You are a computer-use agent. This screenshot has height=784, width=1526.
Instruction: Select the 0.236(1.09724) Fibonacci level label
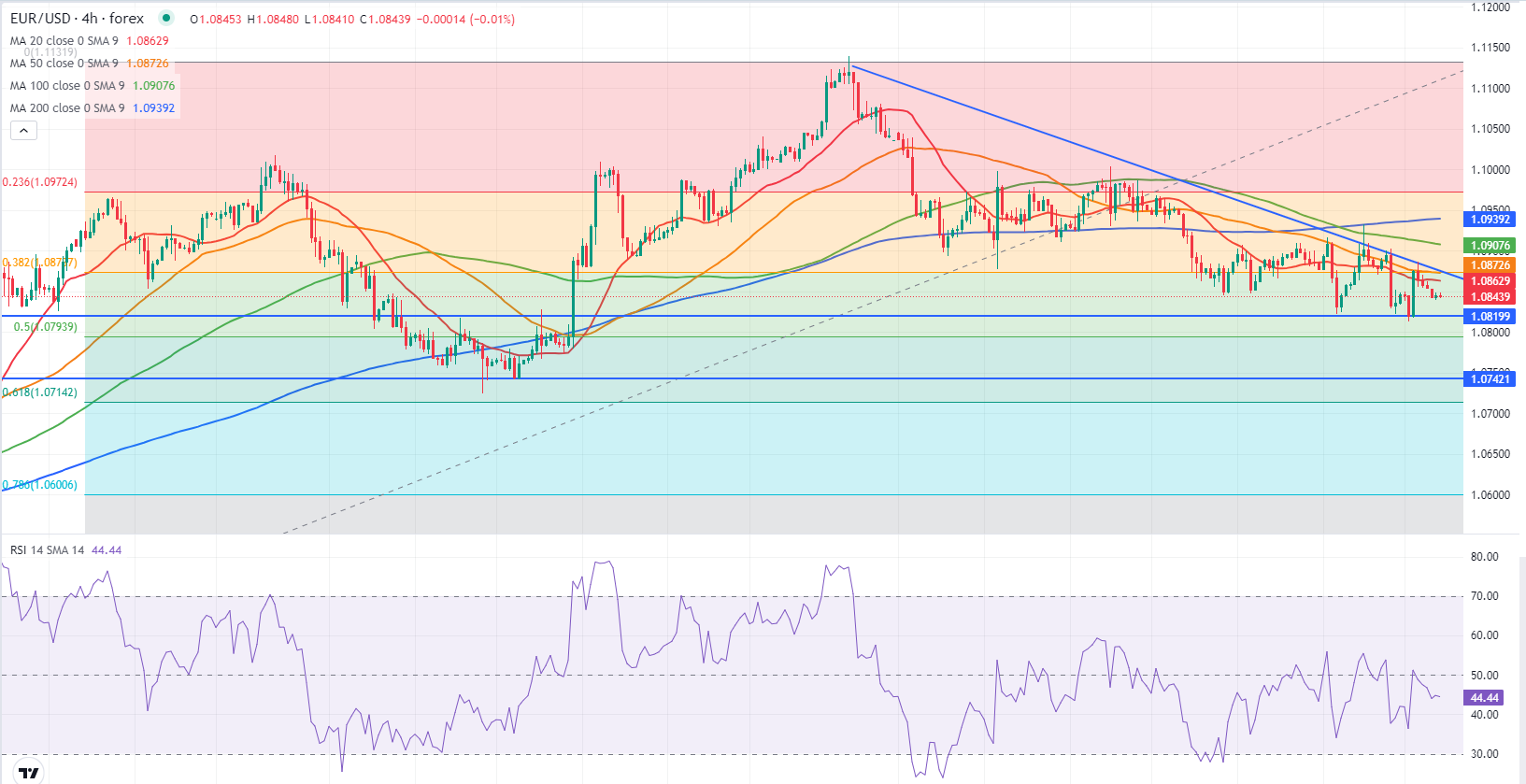[40, 182]
